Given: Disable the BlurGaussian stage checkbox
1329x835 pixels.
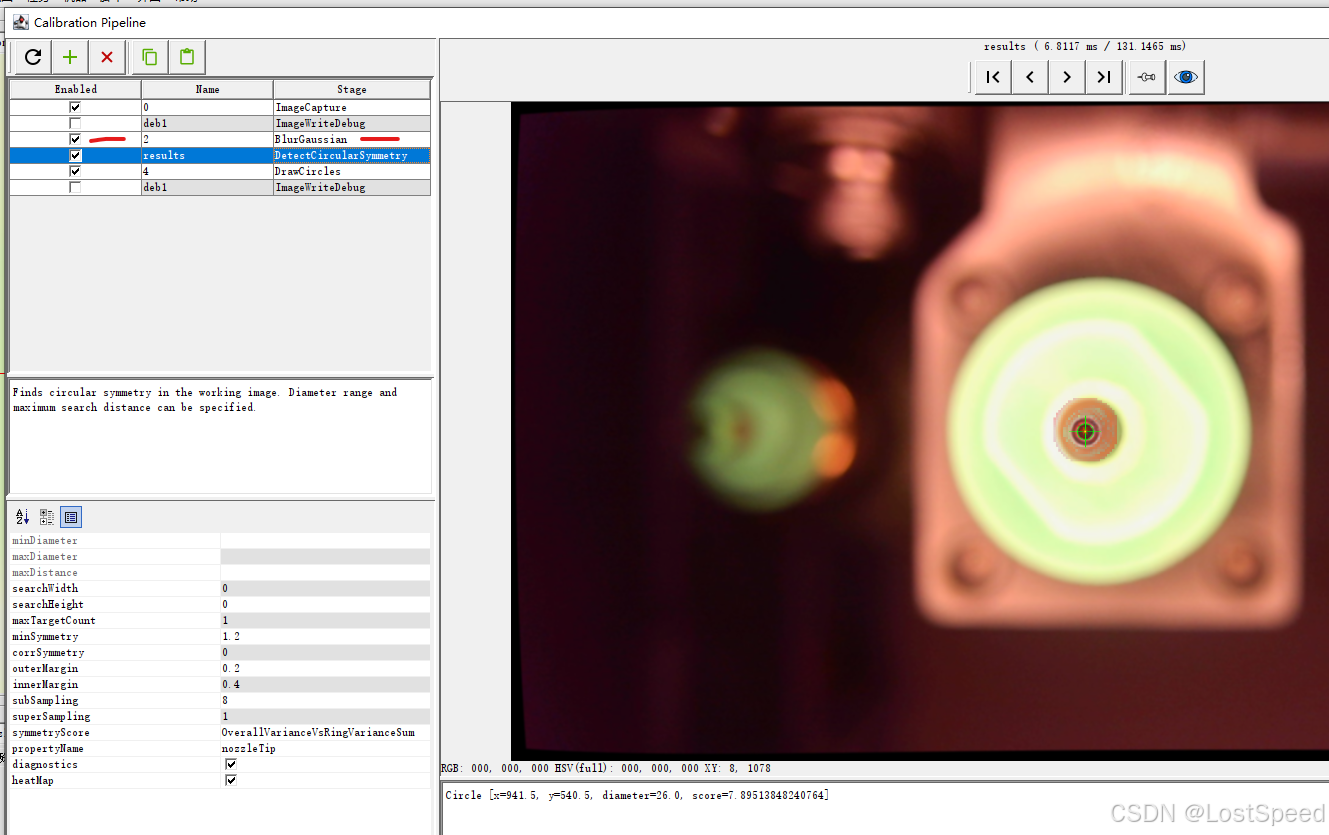Looking at the screenshot, I should [75, 139].
